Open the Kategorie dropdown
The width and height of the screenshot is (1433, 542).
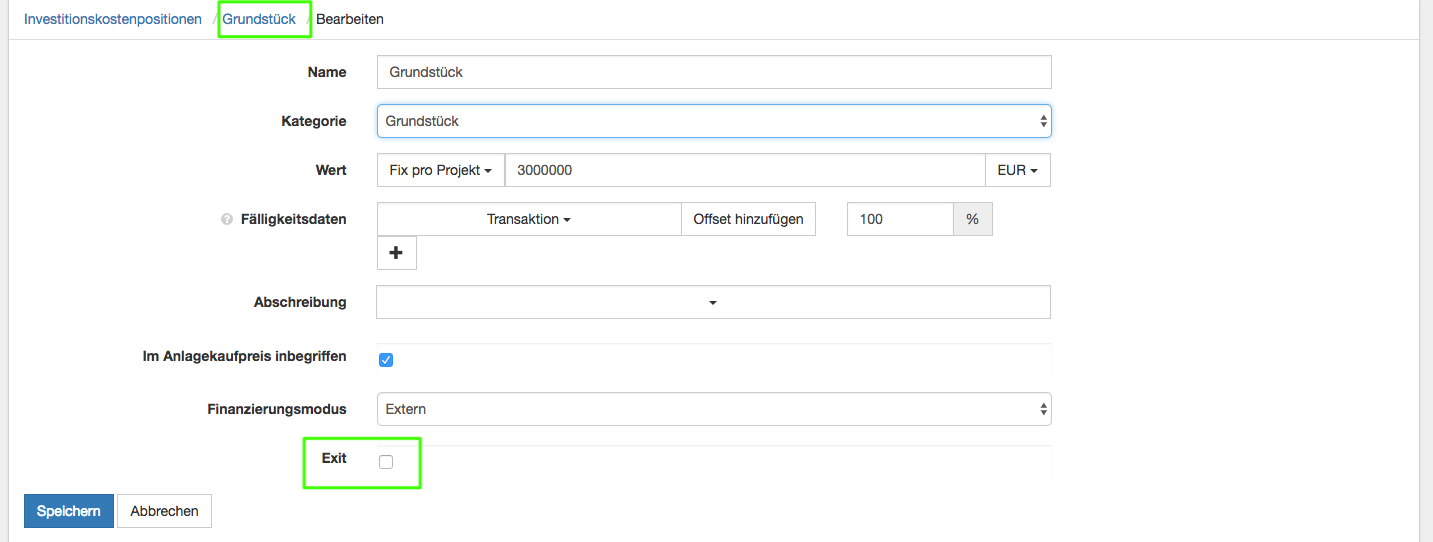tap(713, 121)
